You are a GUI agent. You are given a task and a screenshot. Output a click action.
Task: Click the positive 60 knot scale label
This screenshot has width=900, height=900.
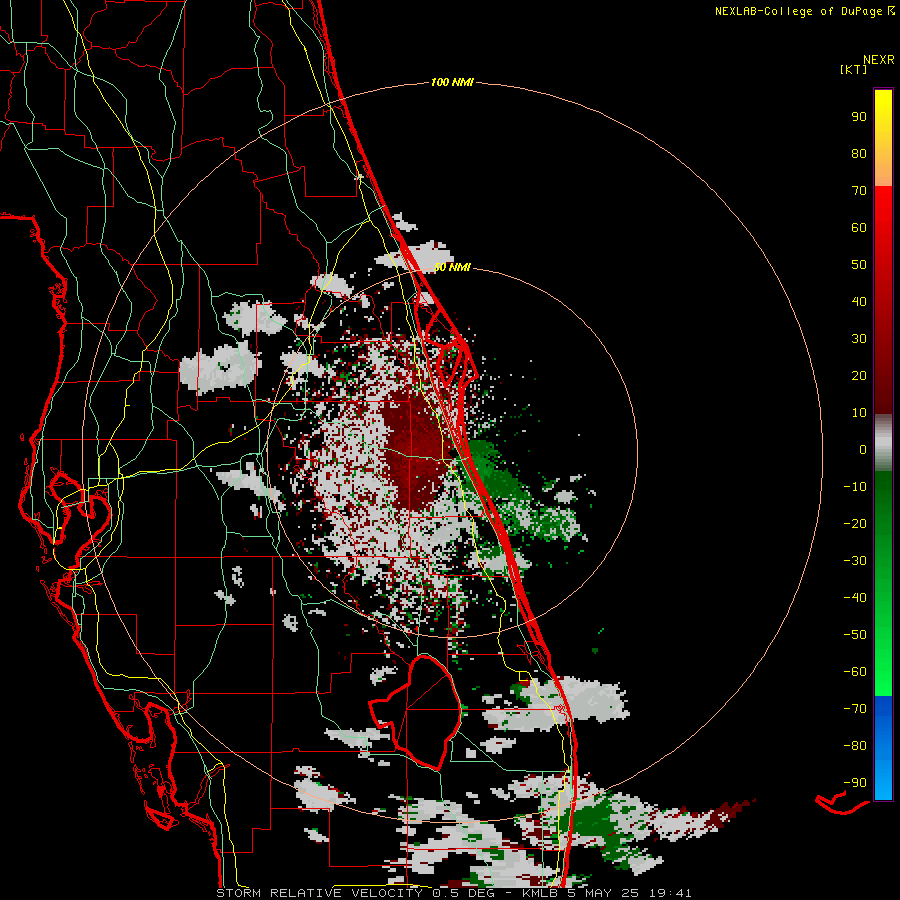point(859,227)
